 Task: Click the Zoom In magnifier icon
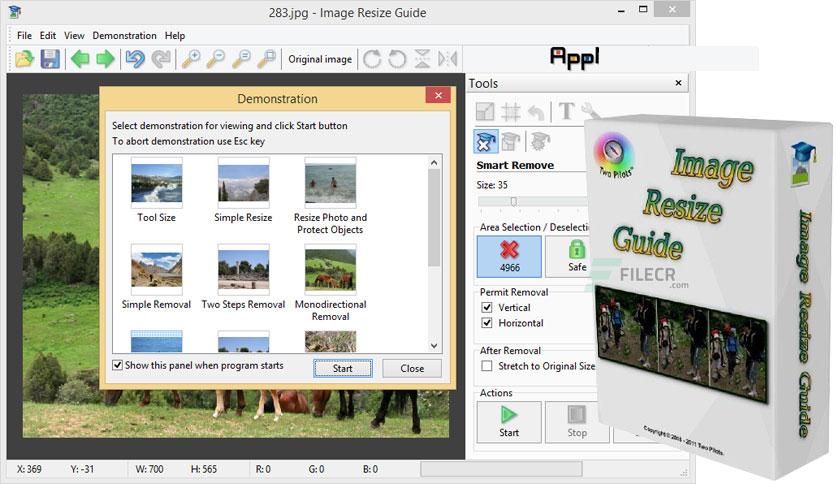coord(191,59)
